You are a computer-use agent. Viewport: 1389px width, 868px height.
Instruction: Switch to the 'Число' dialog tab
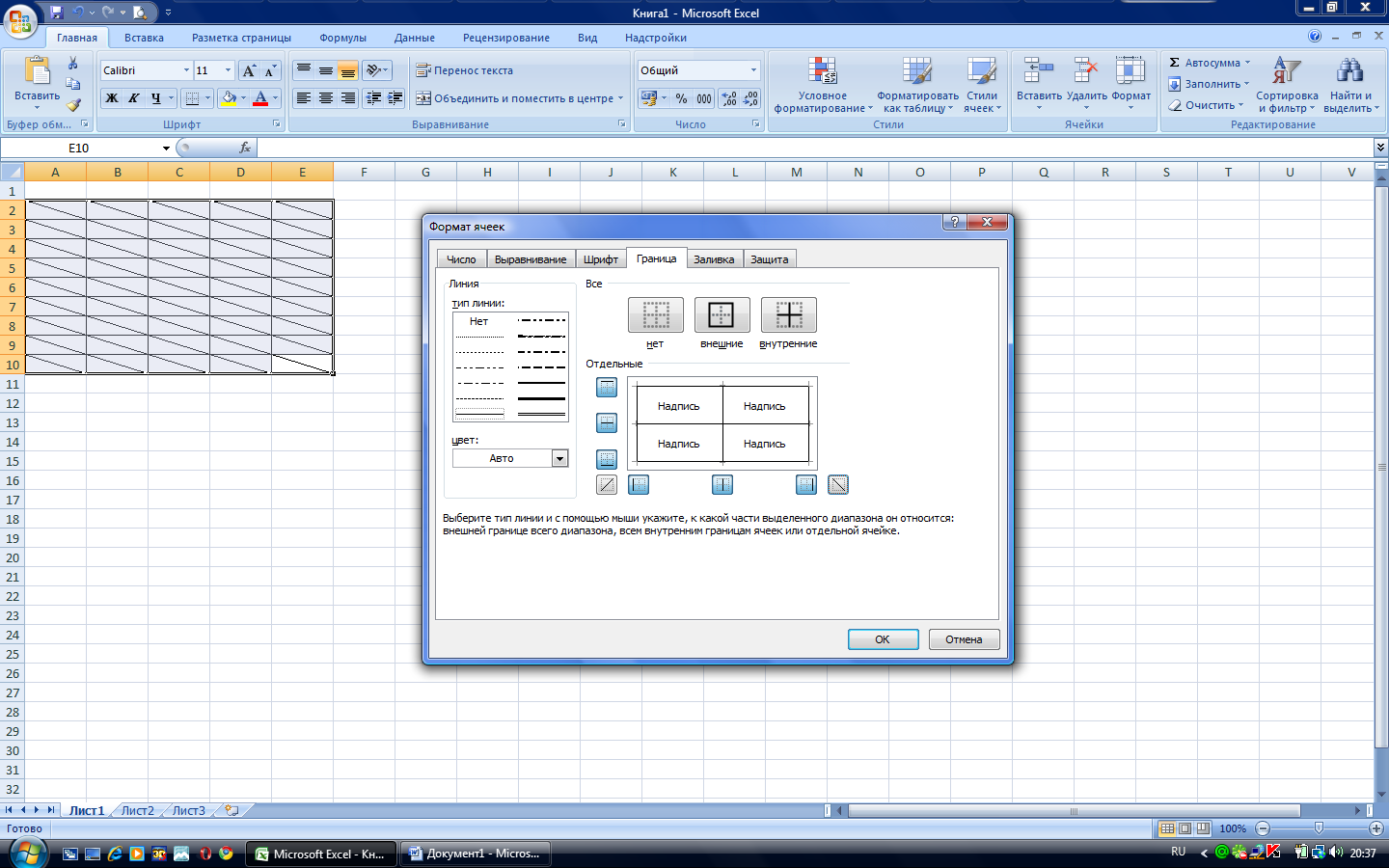(x=461, y=259)
